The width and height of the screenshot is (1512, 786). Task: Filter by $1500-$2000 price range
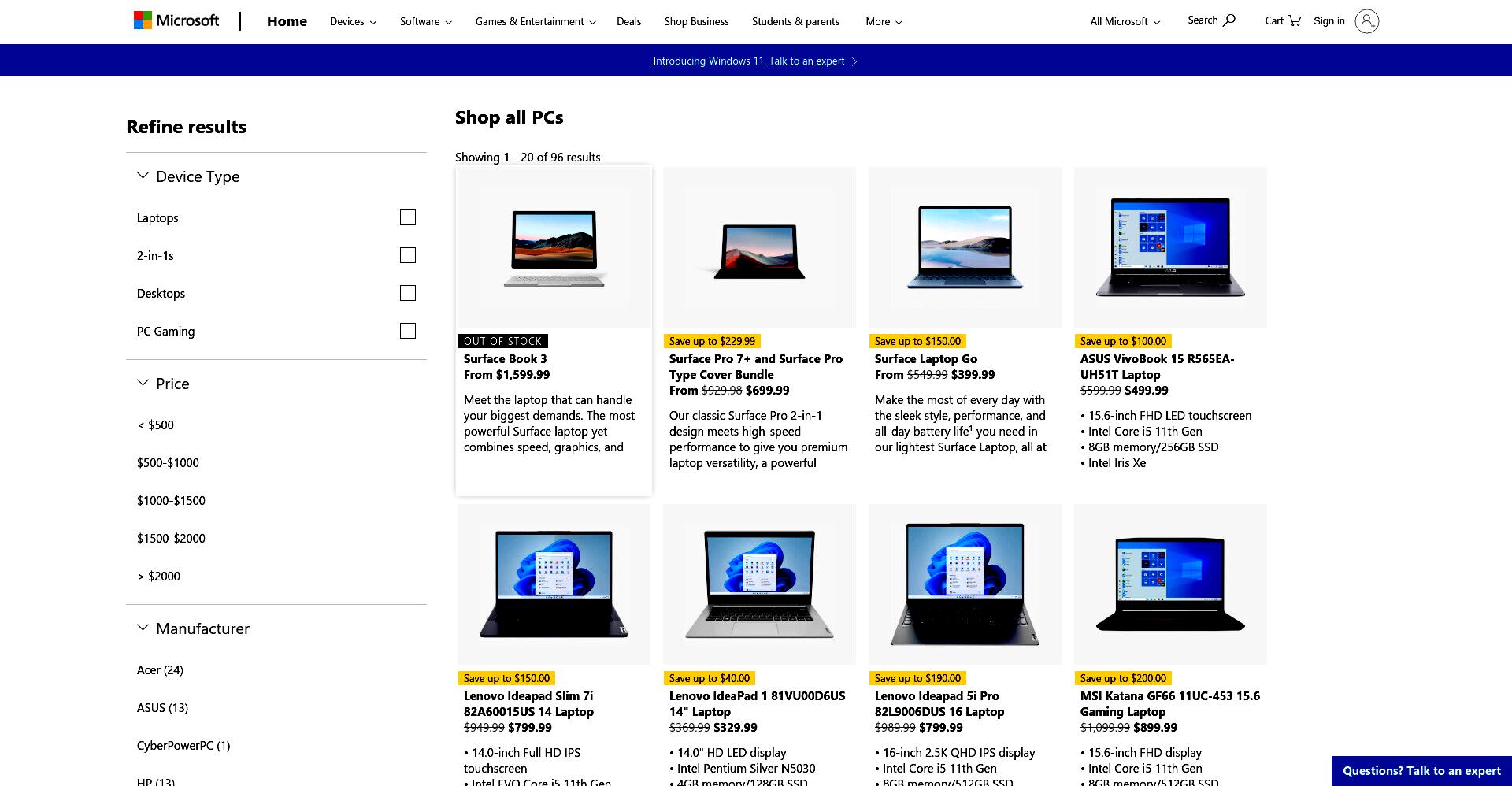coord(171,538)
